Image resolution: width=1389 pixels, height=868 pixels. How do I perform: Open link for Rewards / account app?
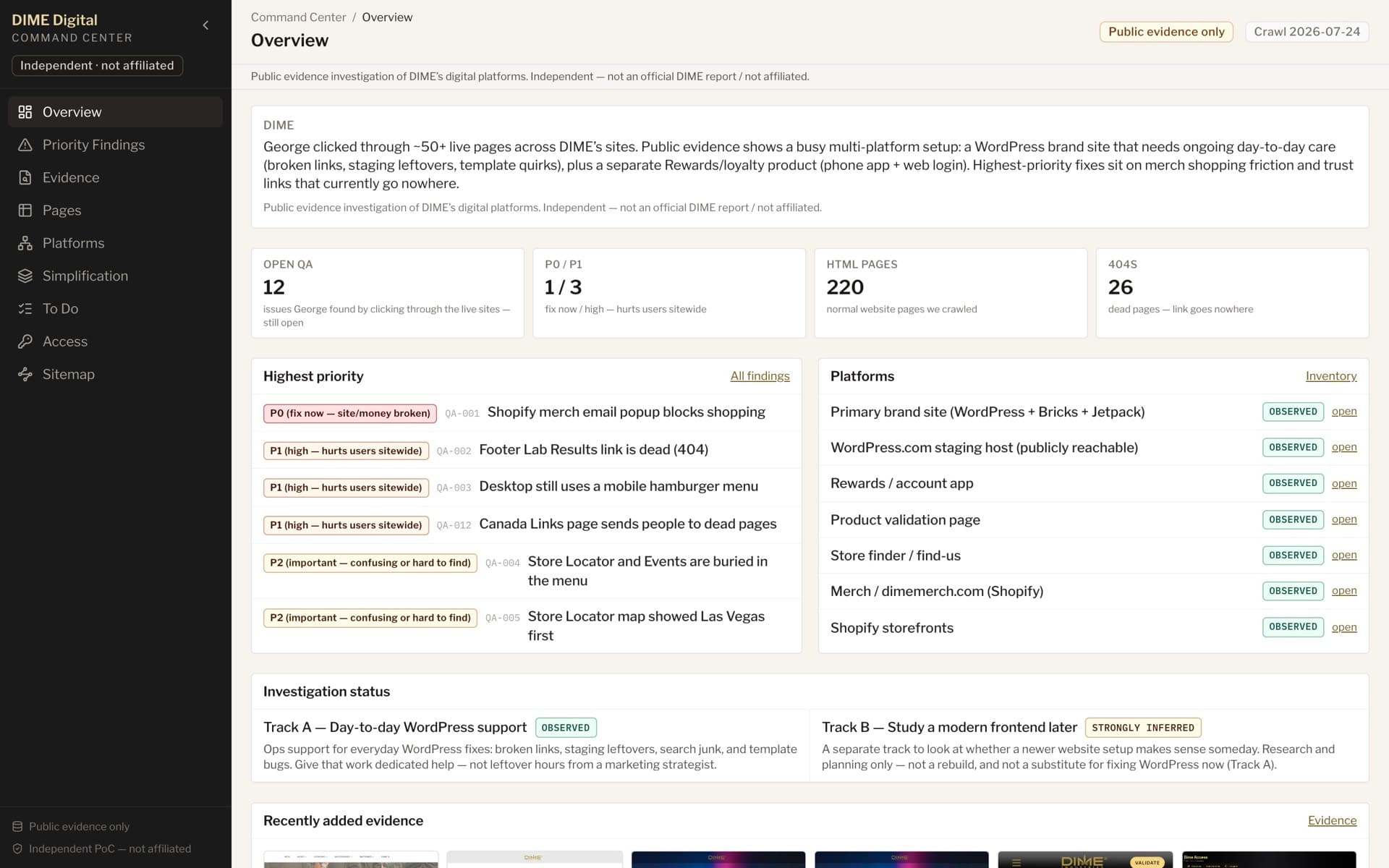click(1343, 483)
